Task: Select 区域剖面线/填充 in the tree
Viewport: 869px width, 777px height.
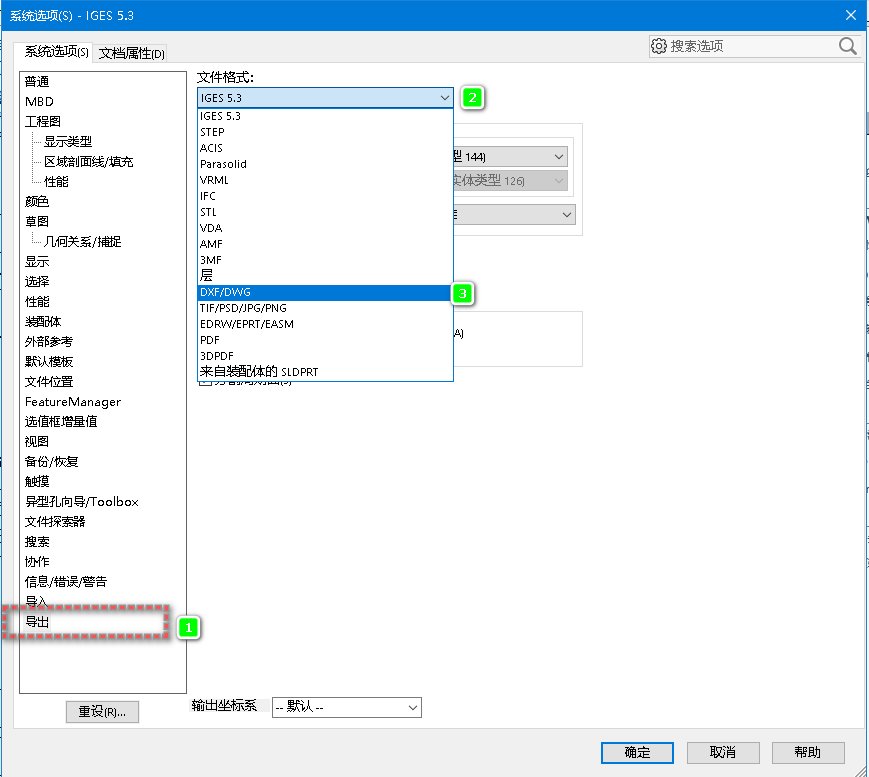Action: (89, 162)
